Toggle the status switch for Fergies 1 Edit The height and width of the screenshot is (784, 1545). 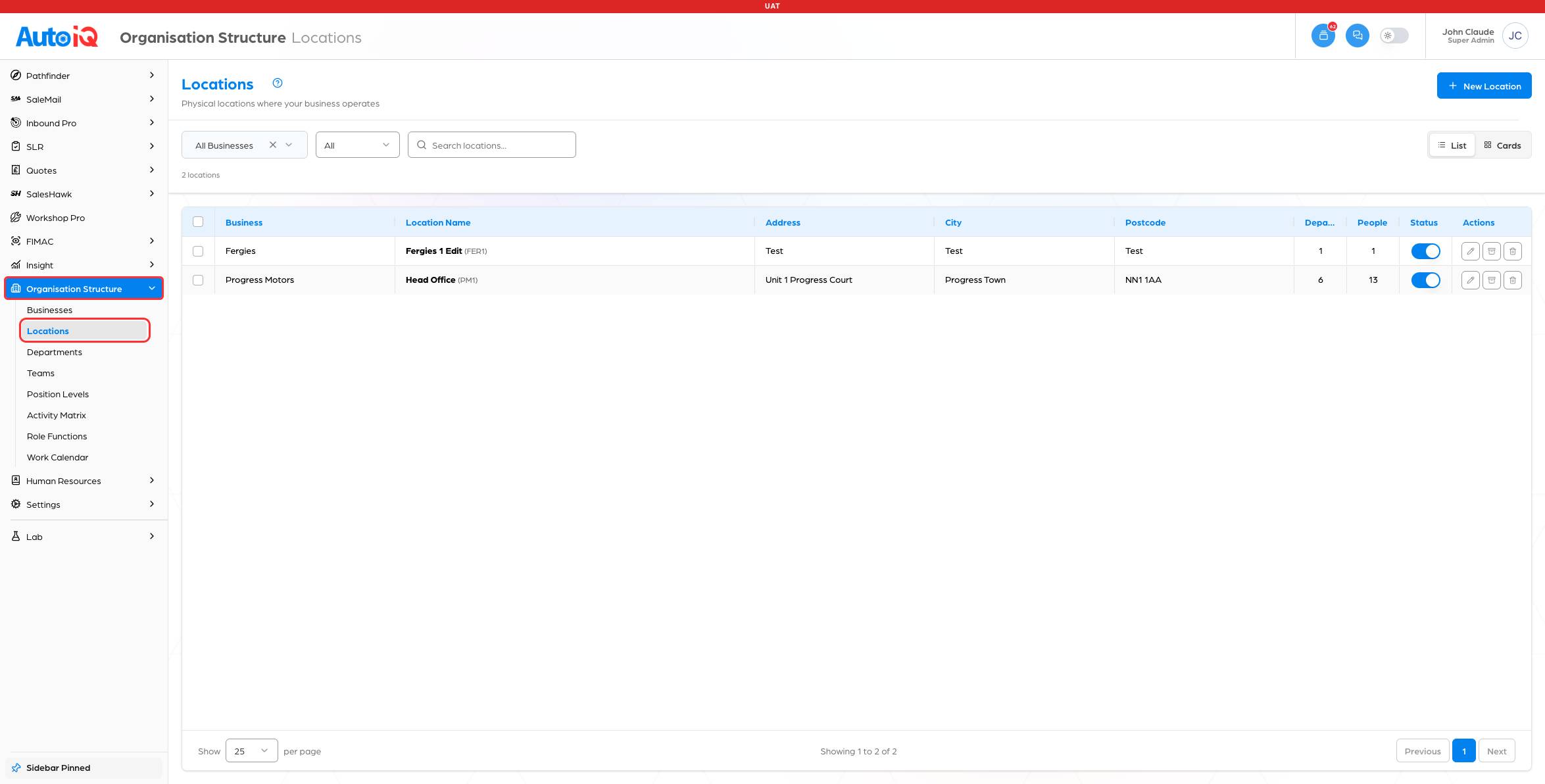click(1425, 251)
